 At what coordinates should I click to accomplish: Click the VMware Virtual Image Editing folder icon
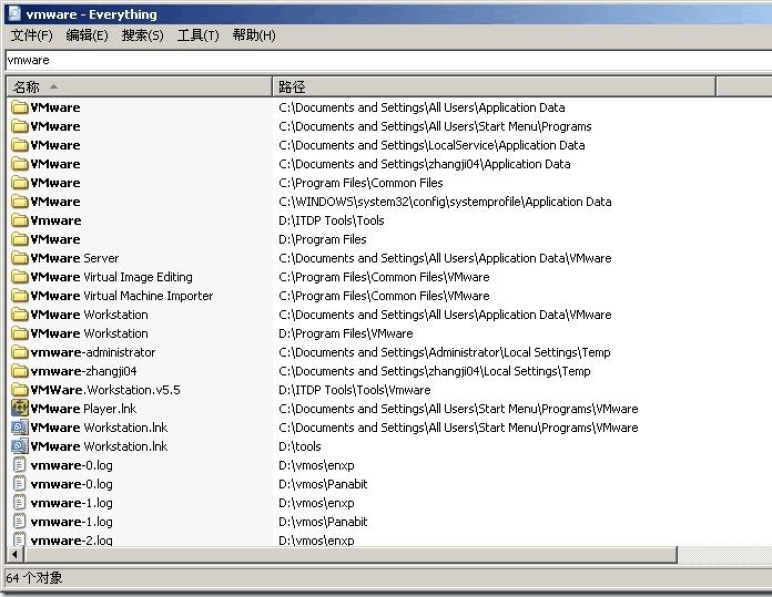point(20,277)
